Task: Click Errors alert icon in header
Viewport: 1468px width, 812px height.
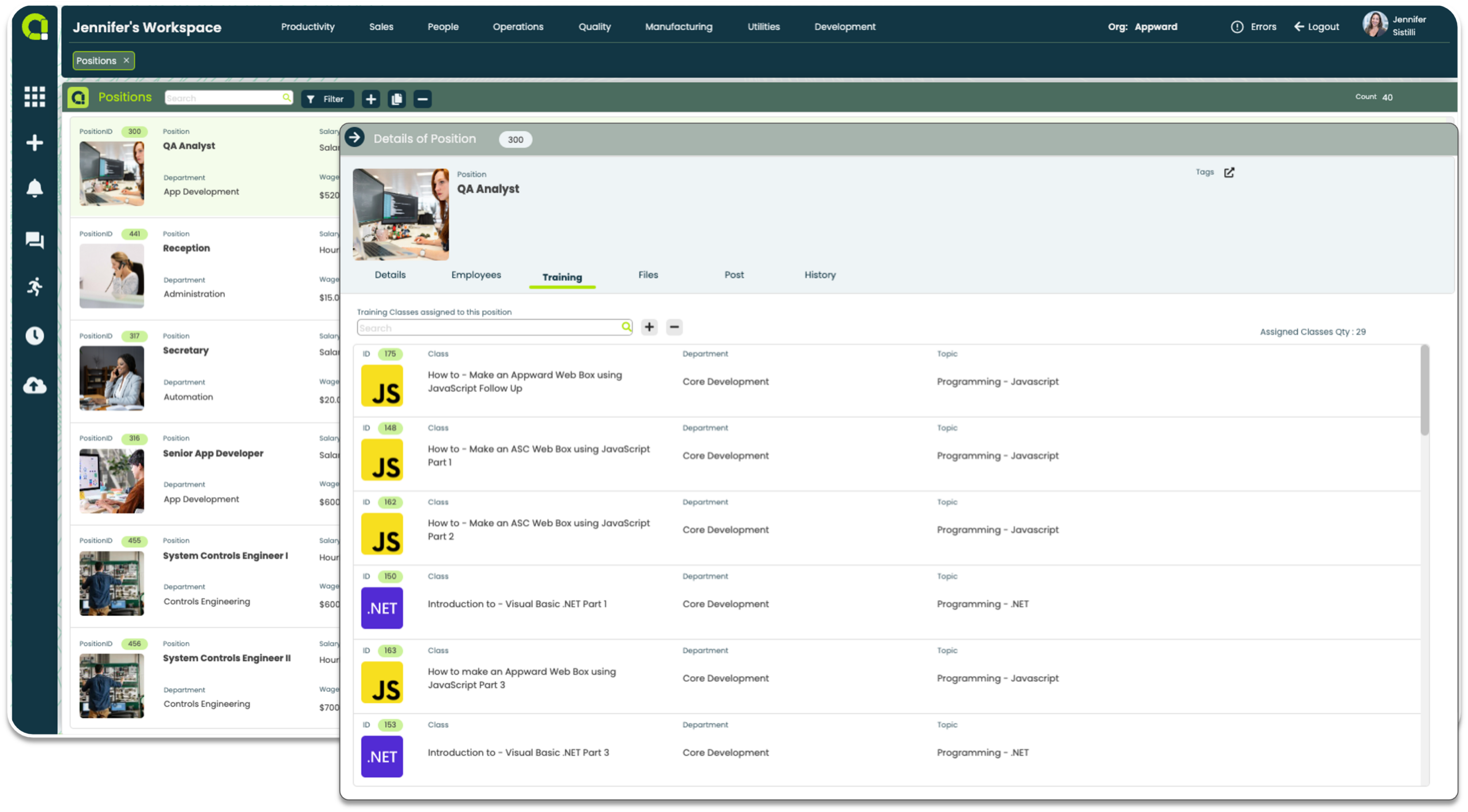Action: (1237, 26)
